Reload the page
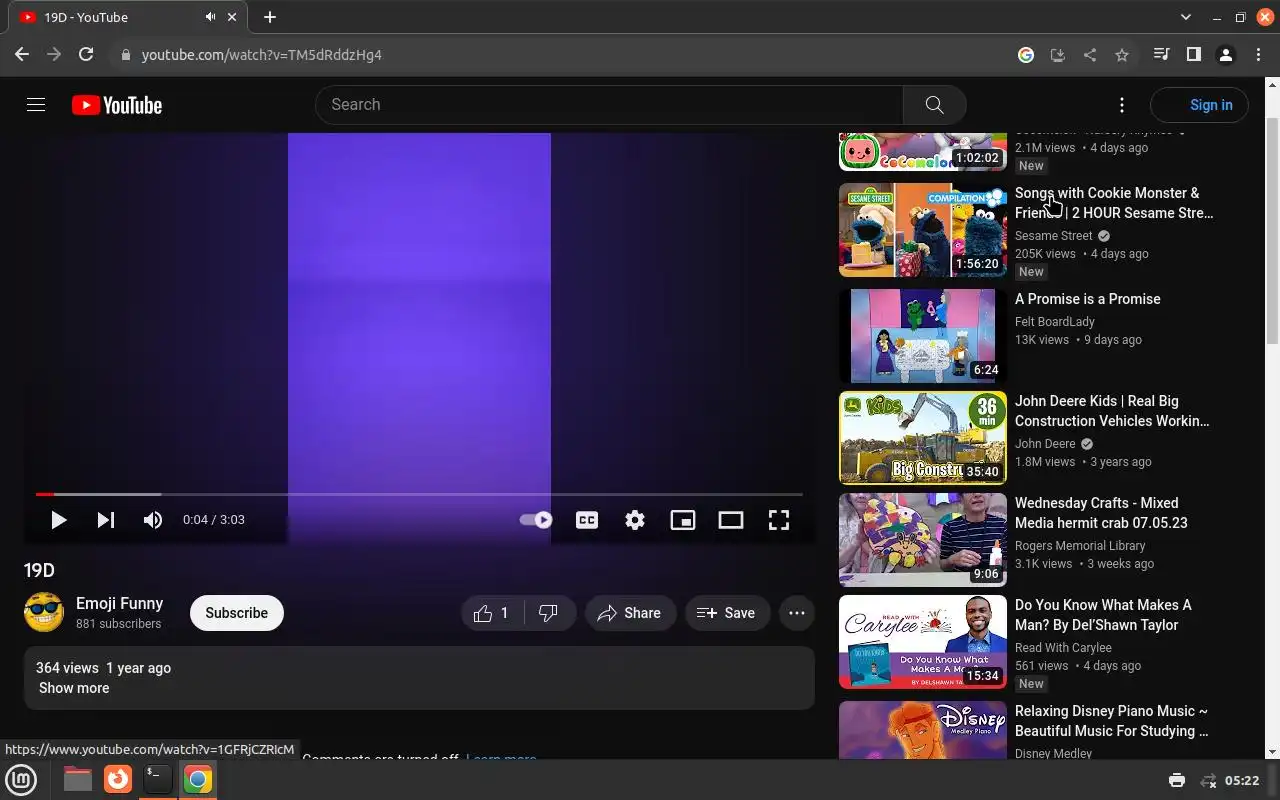The image size is (1280, 800). [x=86, y=55]
